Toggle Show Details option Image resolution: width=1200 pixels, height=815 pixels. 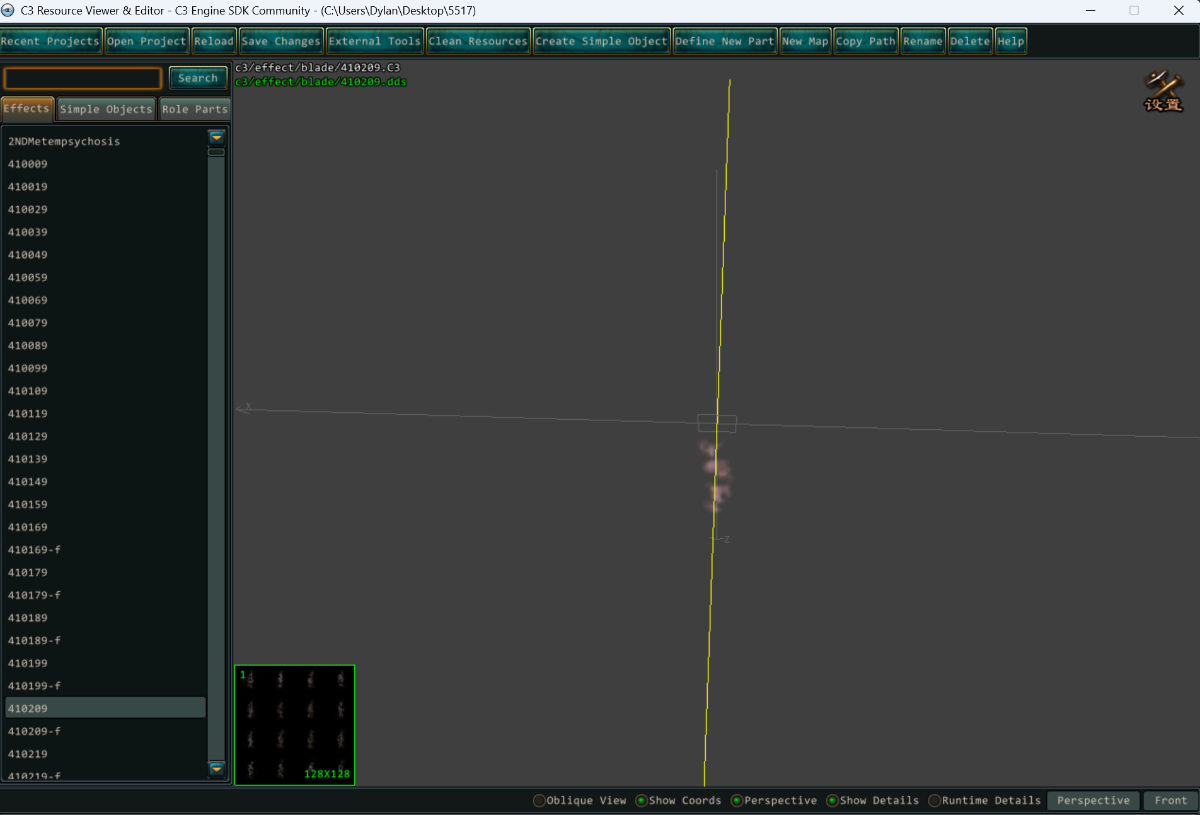coord(832,800)
